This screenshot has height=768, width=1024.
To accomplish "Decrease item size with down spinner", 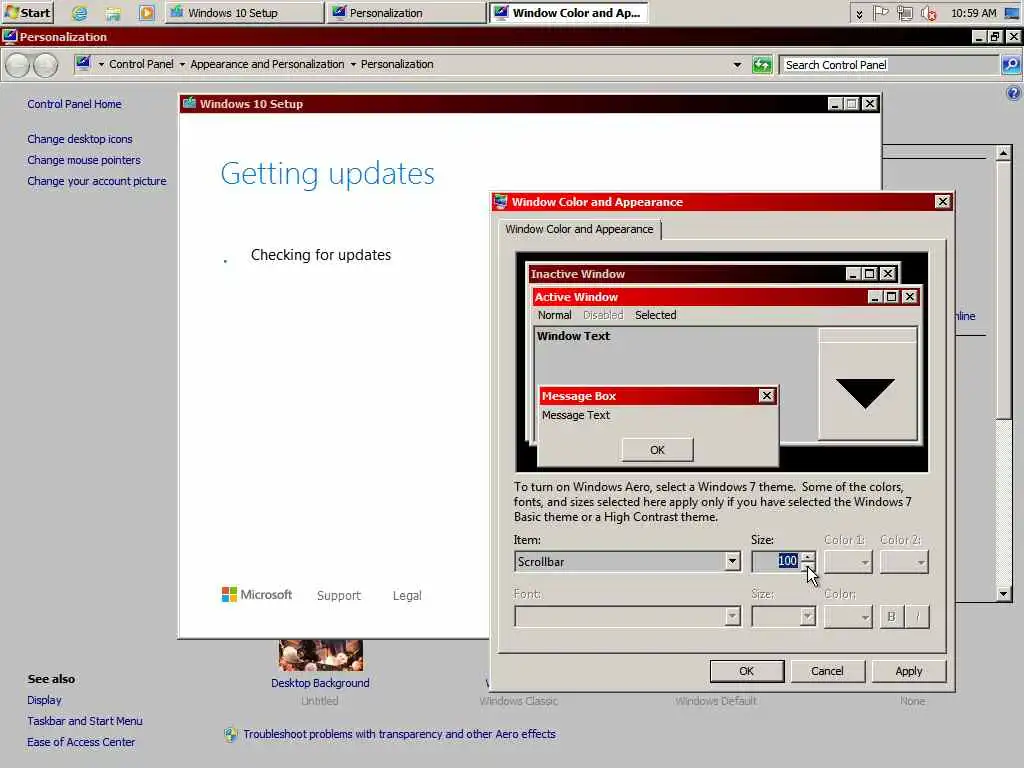I will (x=808, y=566).
